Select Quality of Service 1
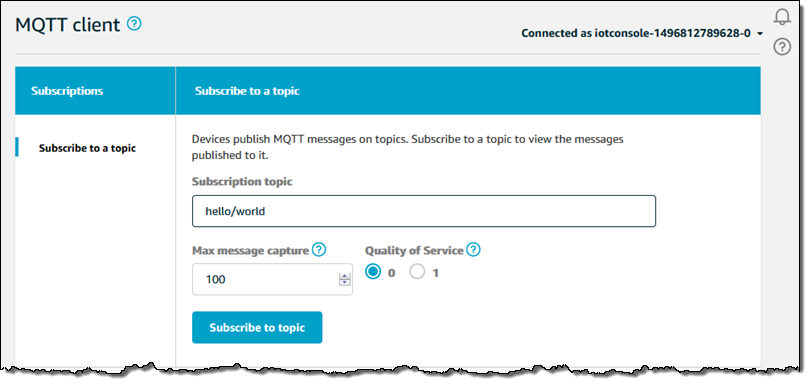This screenshot has width=810, height=384. point(417,271)
